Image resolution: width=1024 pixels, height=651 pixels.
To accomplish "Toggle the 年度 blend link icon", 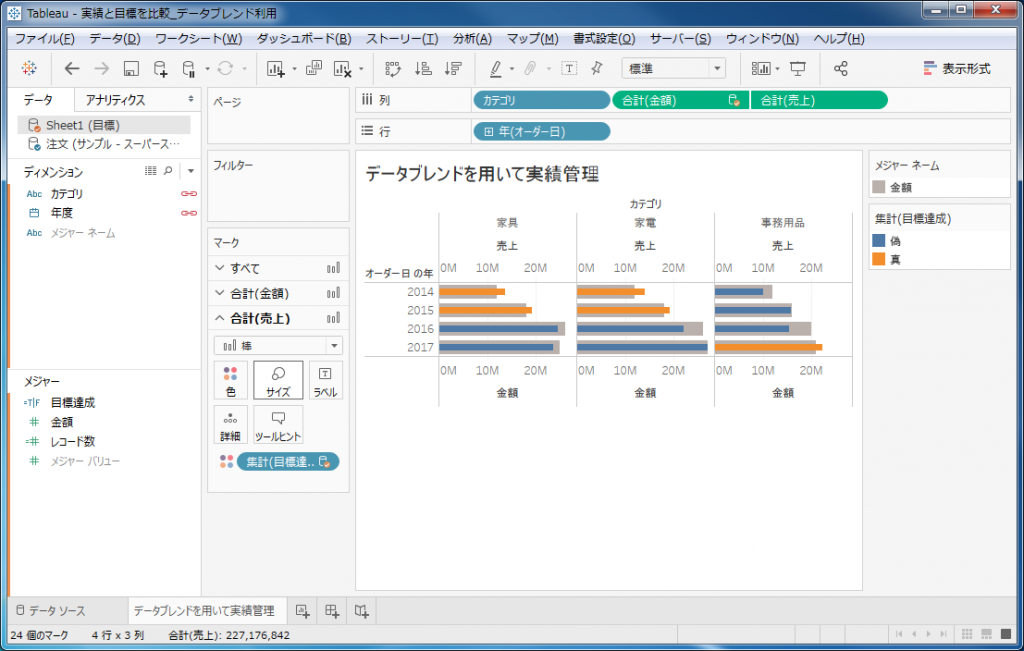I will pyautogui.click(x=188, y=213).
